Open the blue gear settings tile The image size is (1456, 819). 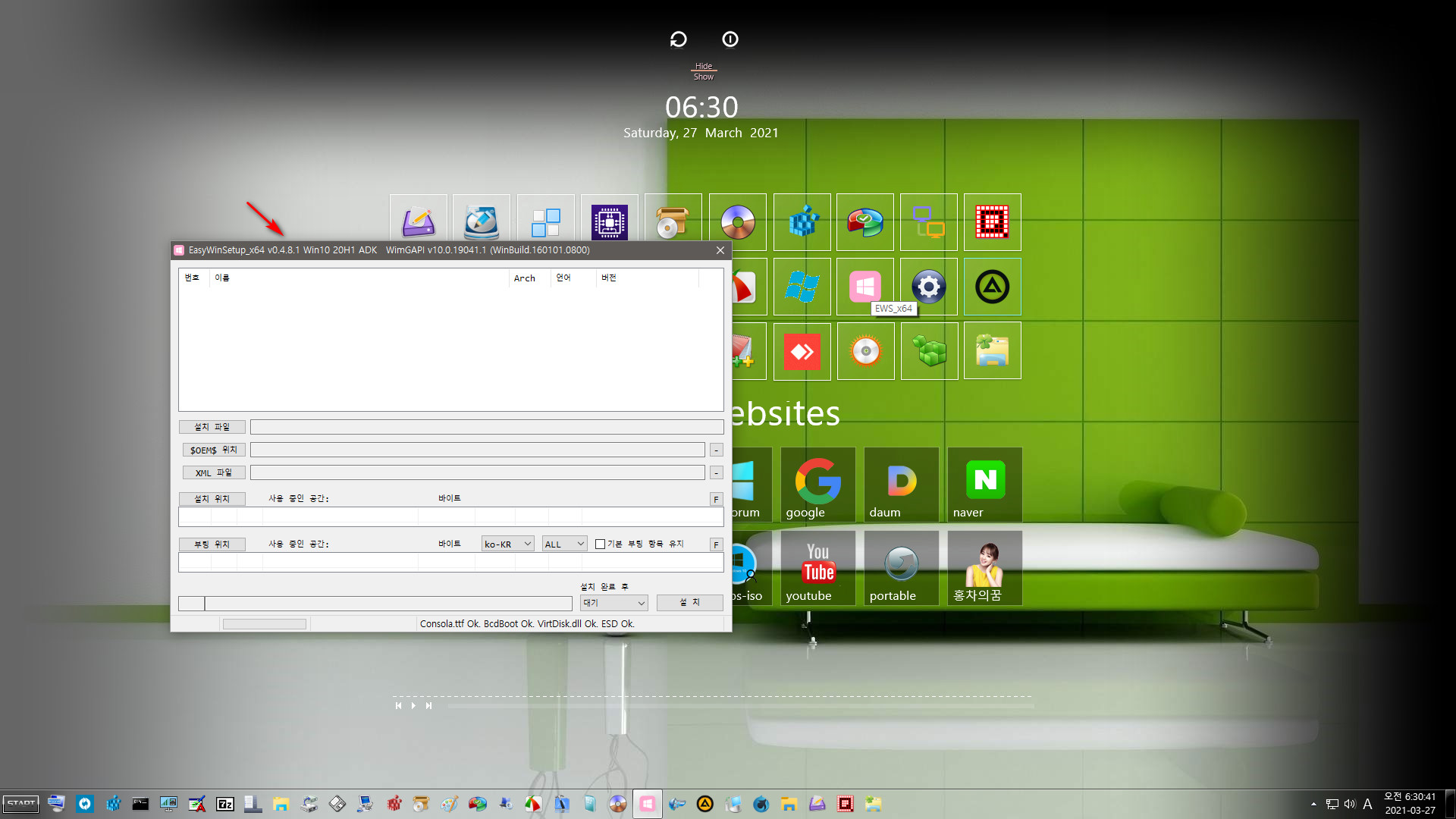929,287
